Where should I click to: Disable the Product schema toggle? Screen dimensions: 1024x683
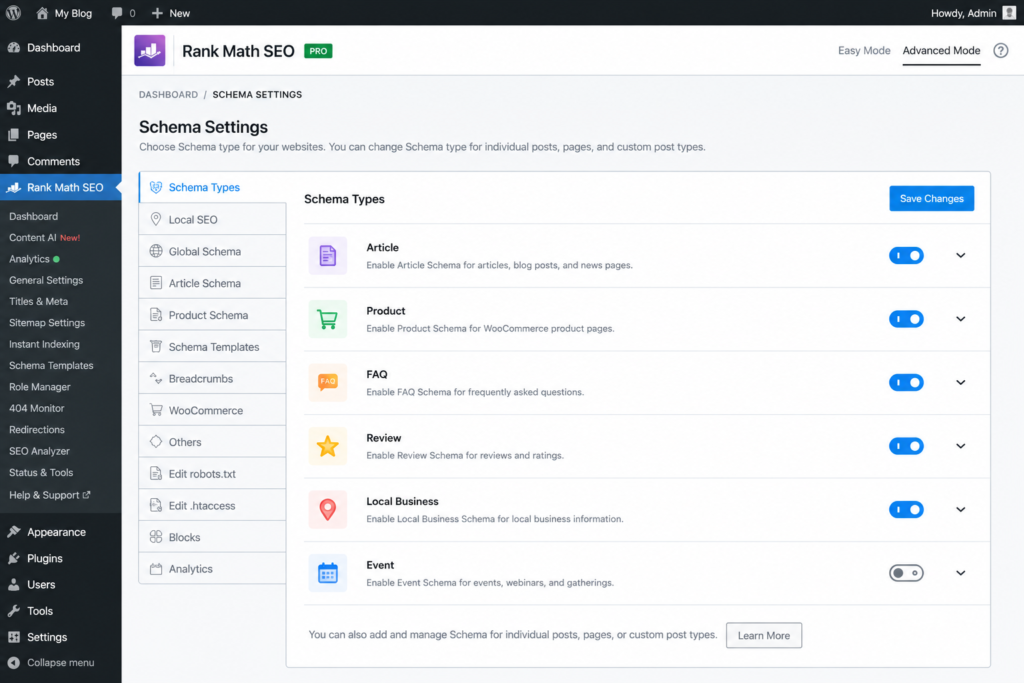coord(906,319)
